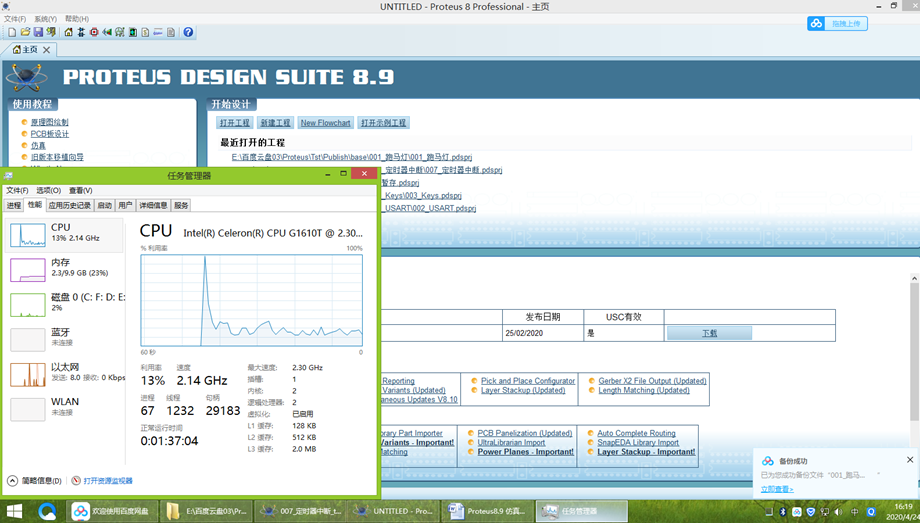Open project using the folder toolbar icon

pyautogui.click(x=25, y=32)
